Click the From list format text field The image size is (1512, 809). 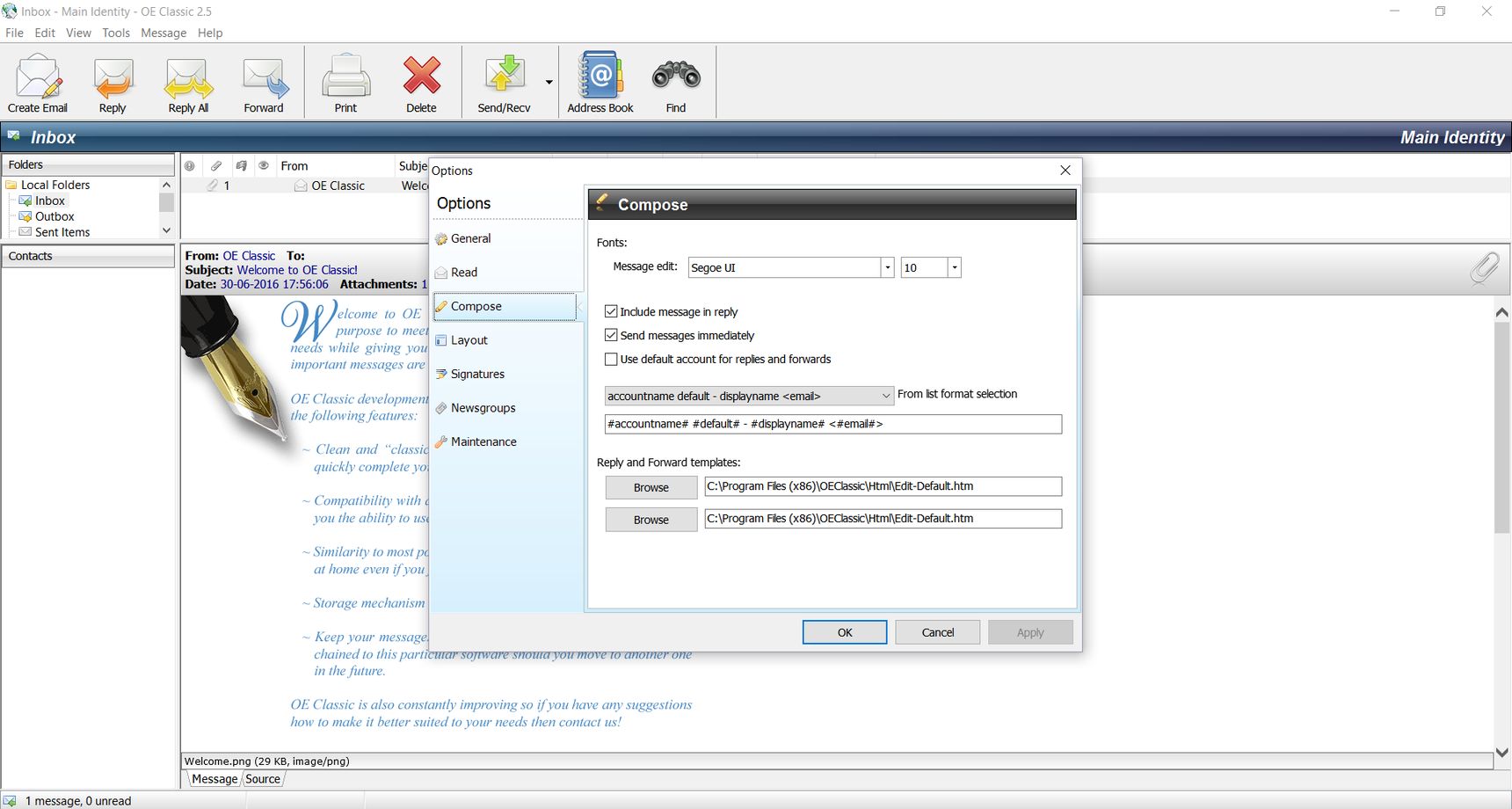(x=832, y=424)
